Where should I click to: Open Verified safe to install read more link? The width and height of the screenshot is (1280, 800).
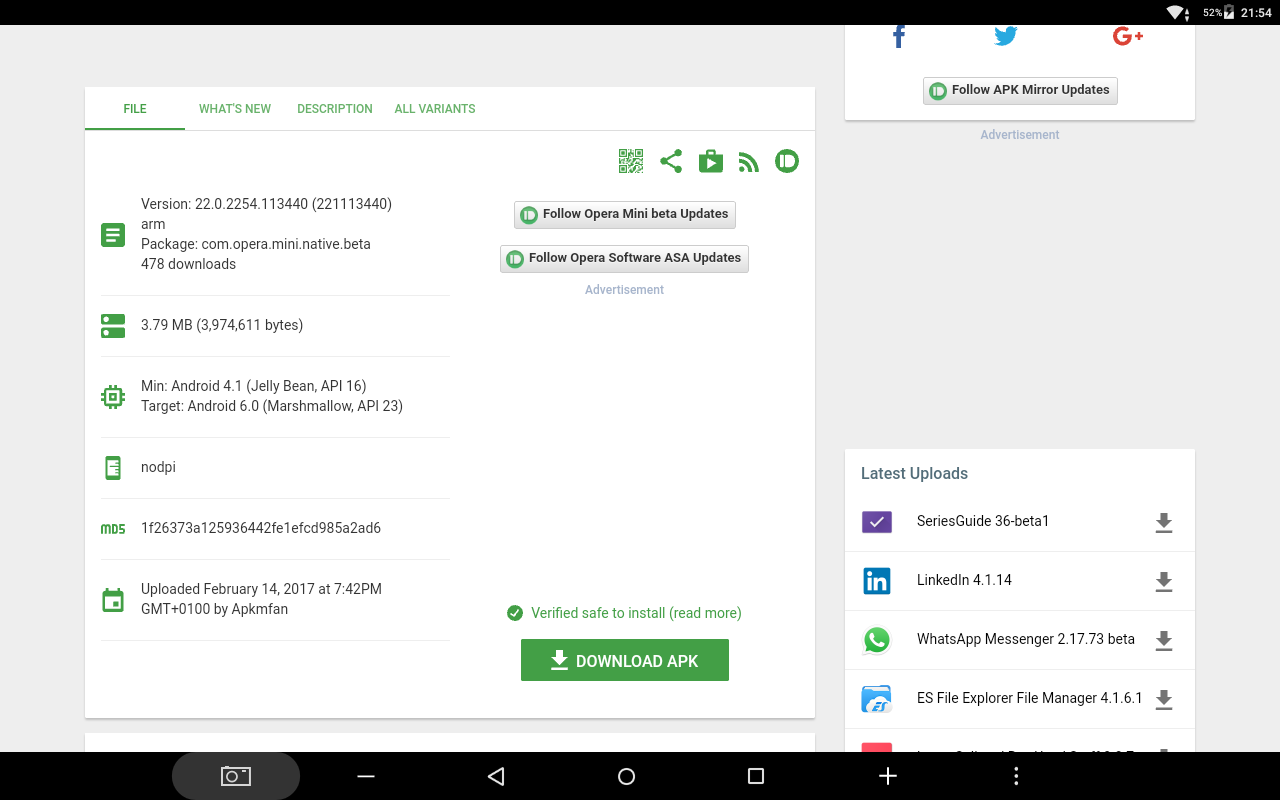[x=636, y=613]
